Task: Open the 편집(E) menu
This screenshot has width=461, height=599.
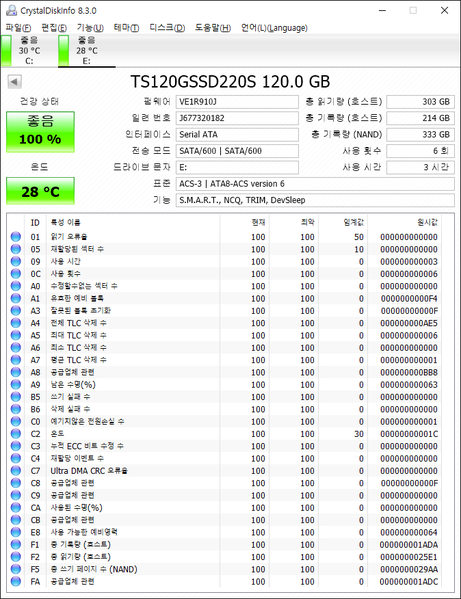Action: pos(54,28)
